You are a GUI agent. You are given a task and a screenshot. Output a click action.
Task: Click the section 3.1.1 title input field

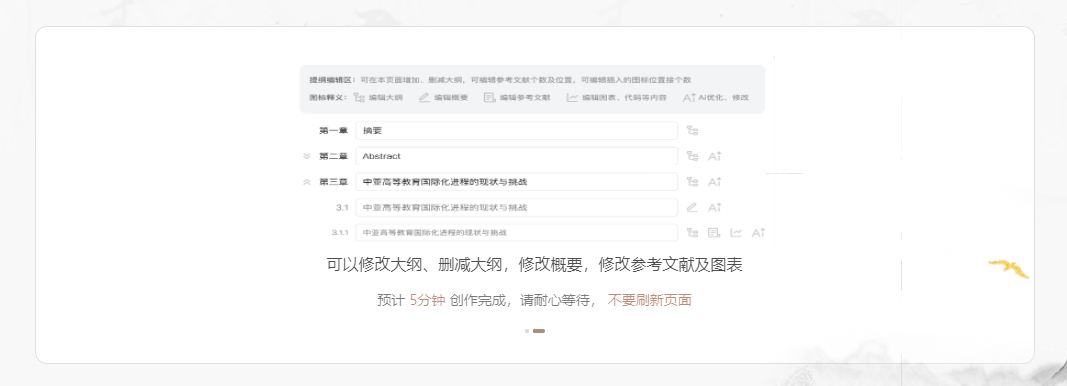pos(516,233)
